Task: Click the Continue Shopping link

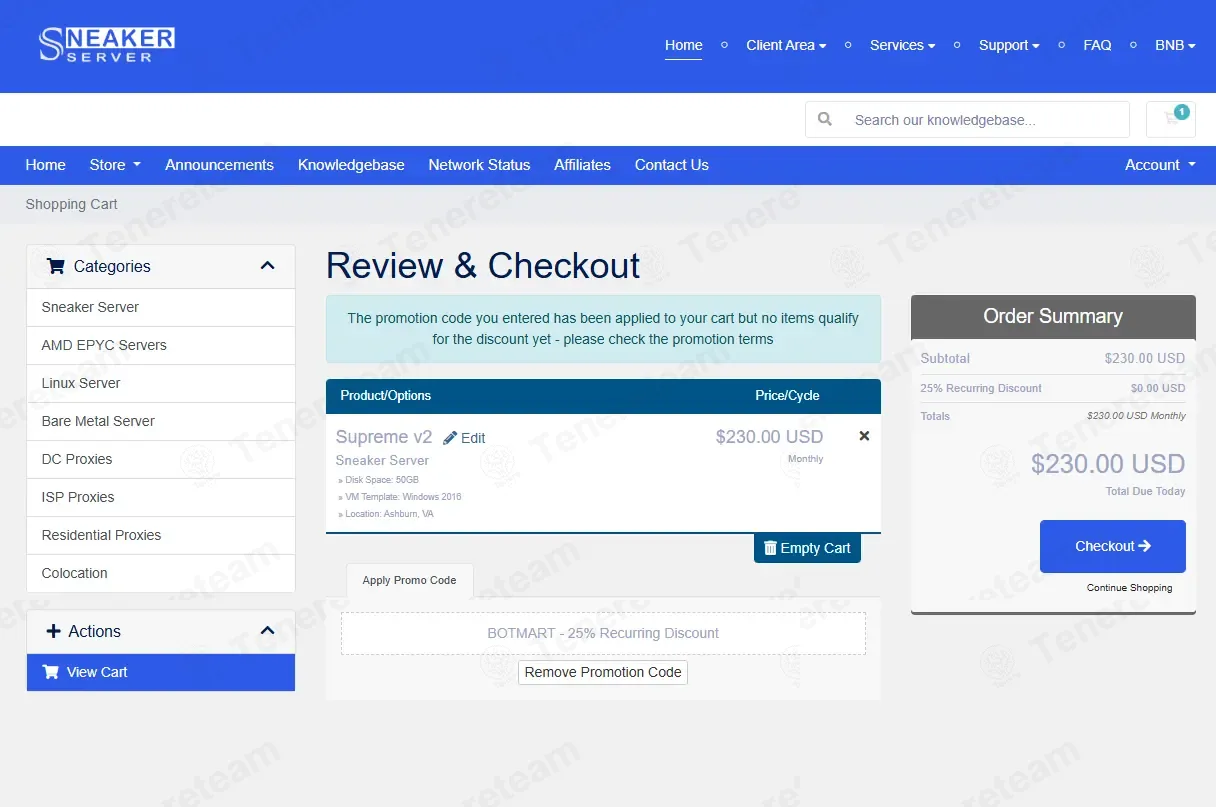Action: pyautogui.click(x=1129, y=588)
